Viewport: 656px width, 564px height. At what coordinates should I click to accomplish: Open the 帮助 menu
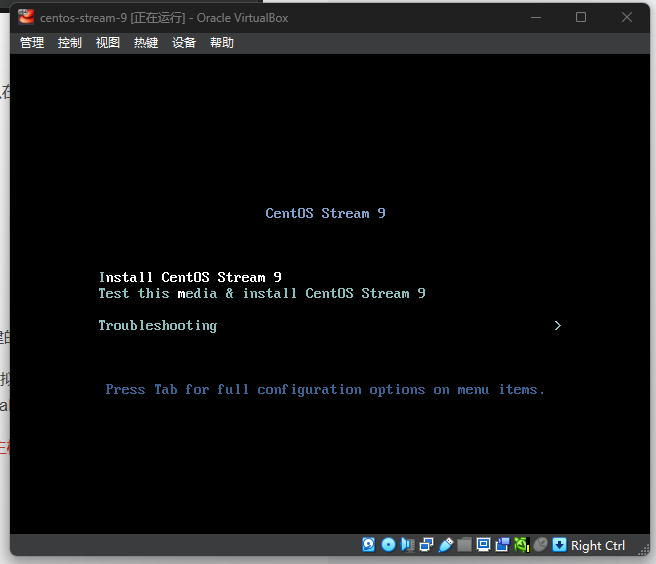222,43
